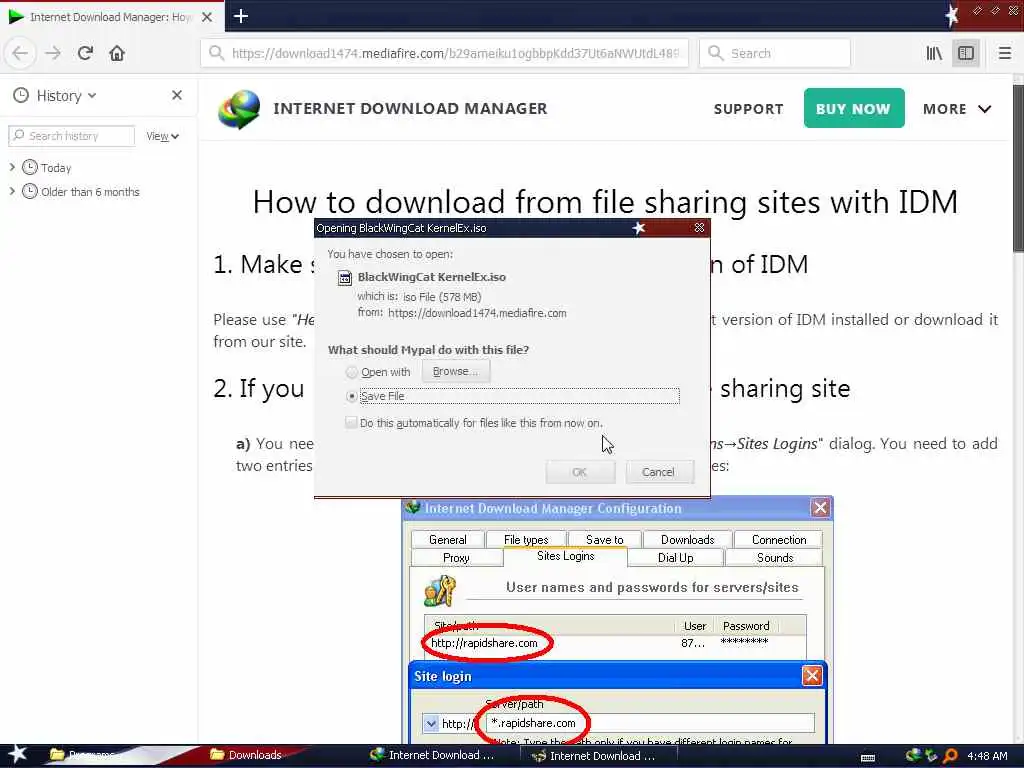
Task: Click OK in the download dialog
Action: [x=580, y=472]
